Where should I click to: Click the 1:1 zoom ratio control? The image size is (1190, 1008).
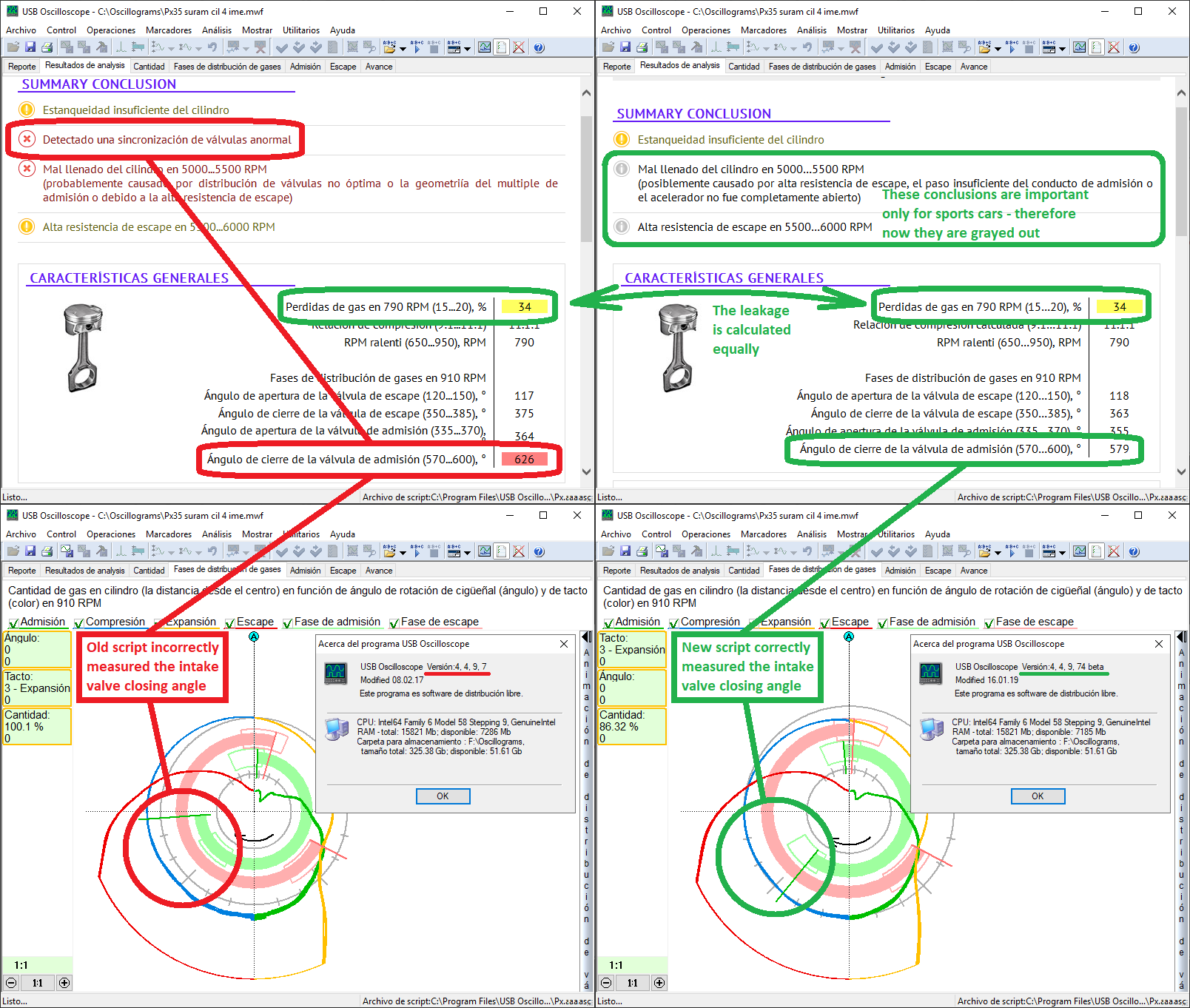[38, 983]
